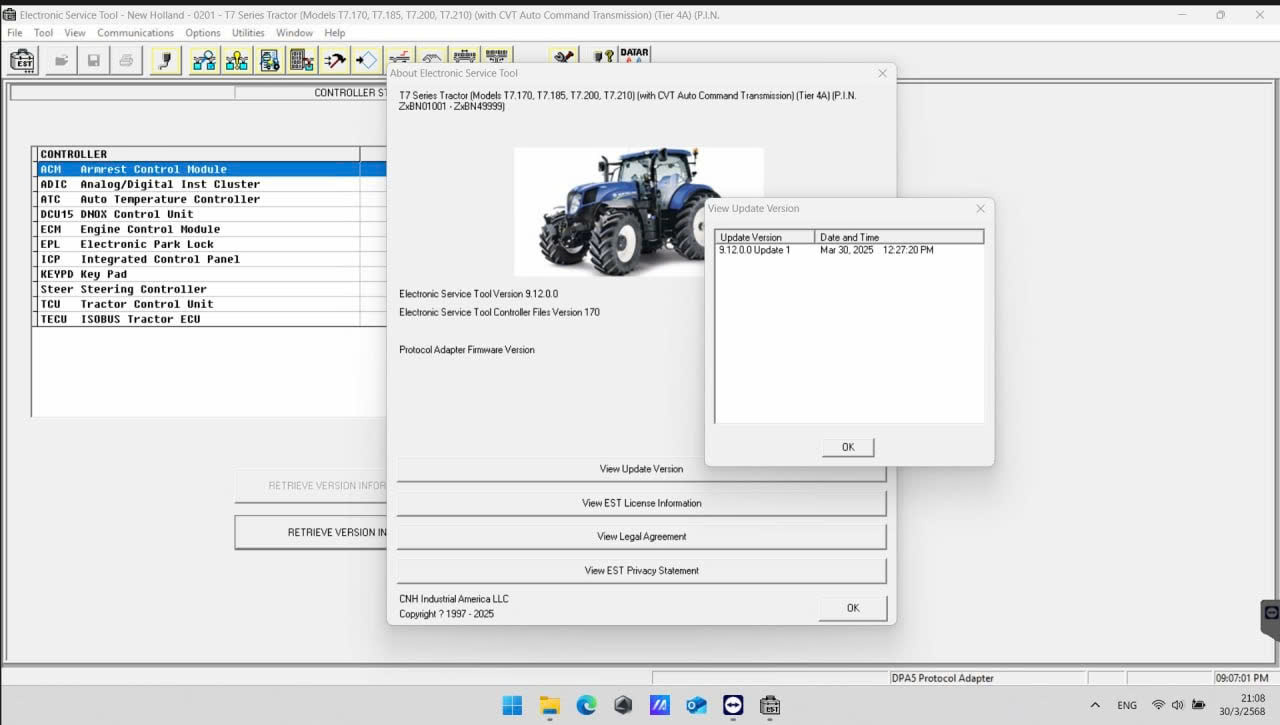Click OK in View Update Version dialog
The height and width of the screenshot is (725, 1280).
[x=848, y=447]
